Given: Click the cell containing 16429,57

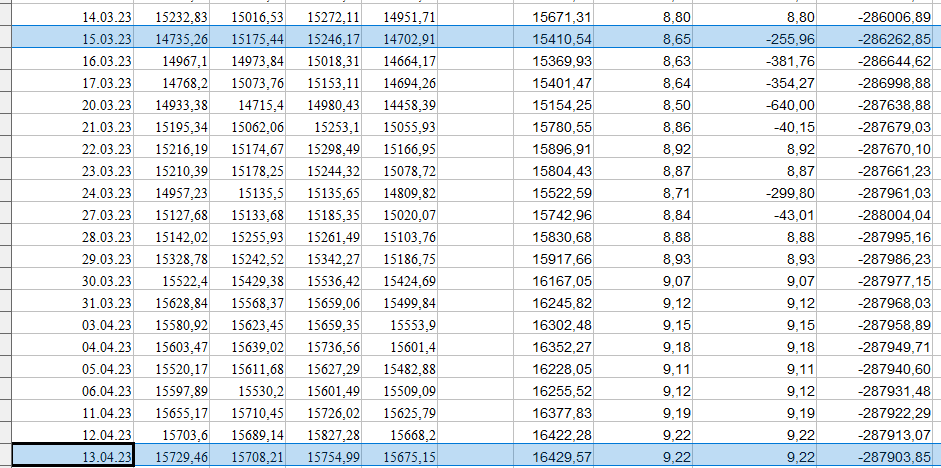Looking at the screenshot, I should pos(562,456).
